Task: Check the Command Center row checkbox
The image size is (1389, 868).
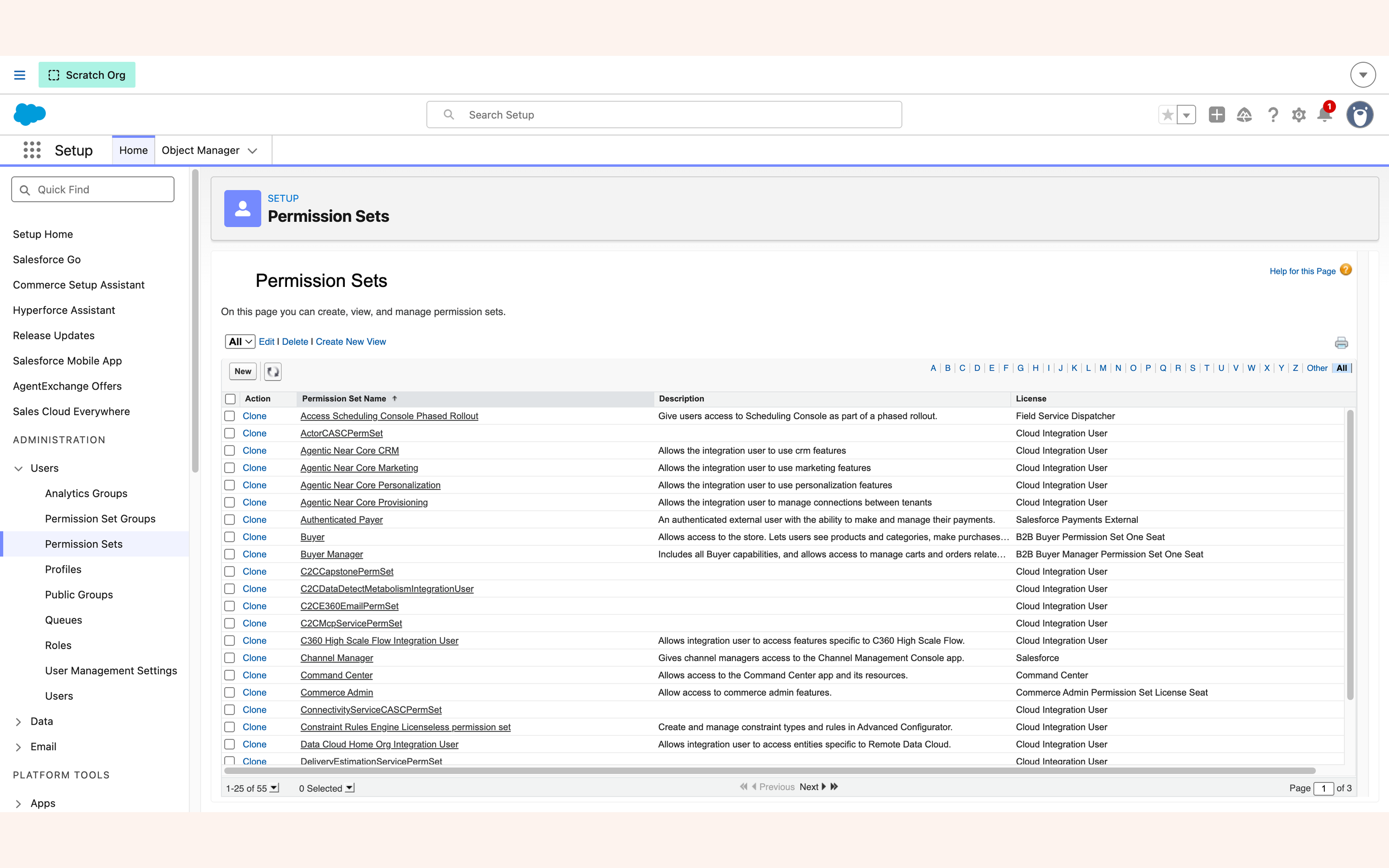Action: pos(230,675)
